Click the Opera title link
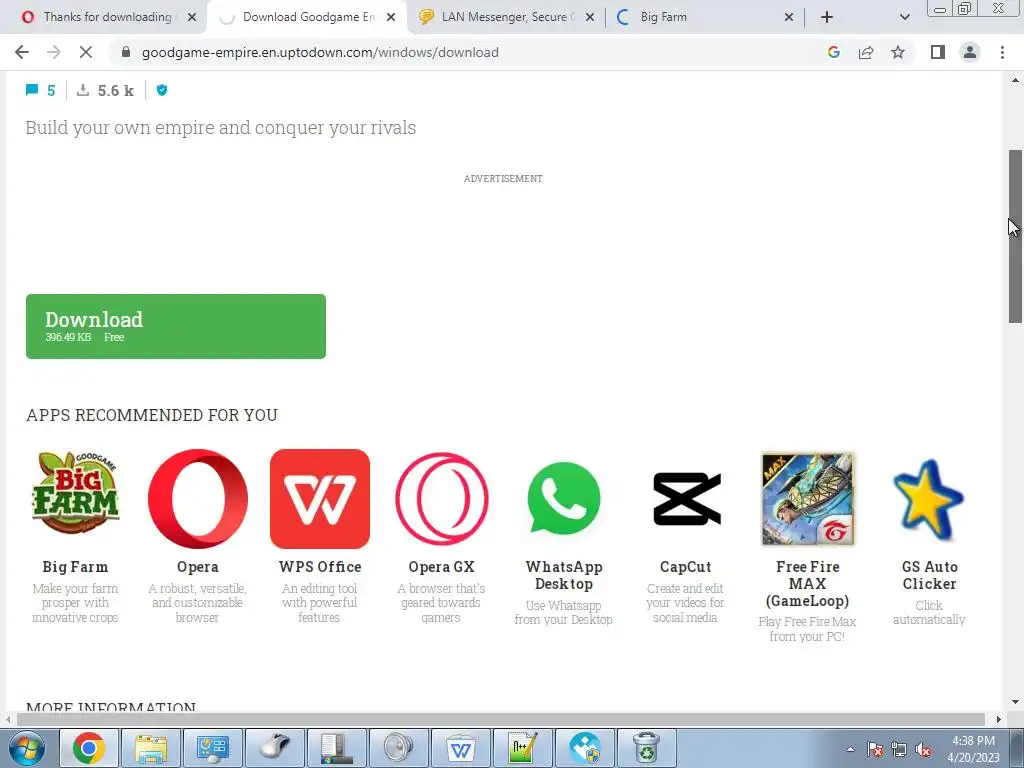Image resolution: width=1024 pixels, height=768 pixels. pos(198,567)
